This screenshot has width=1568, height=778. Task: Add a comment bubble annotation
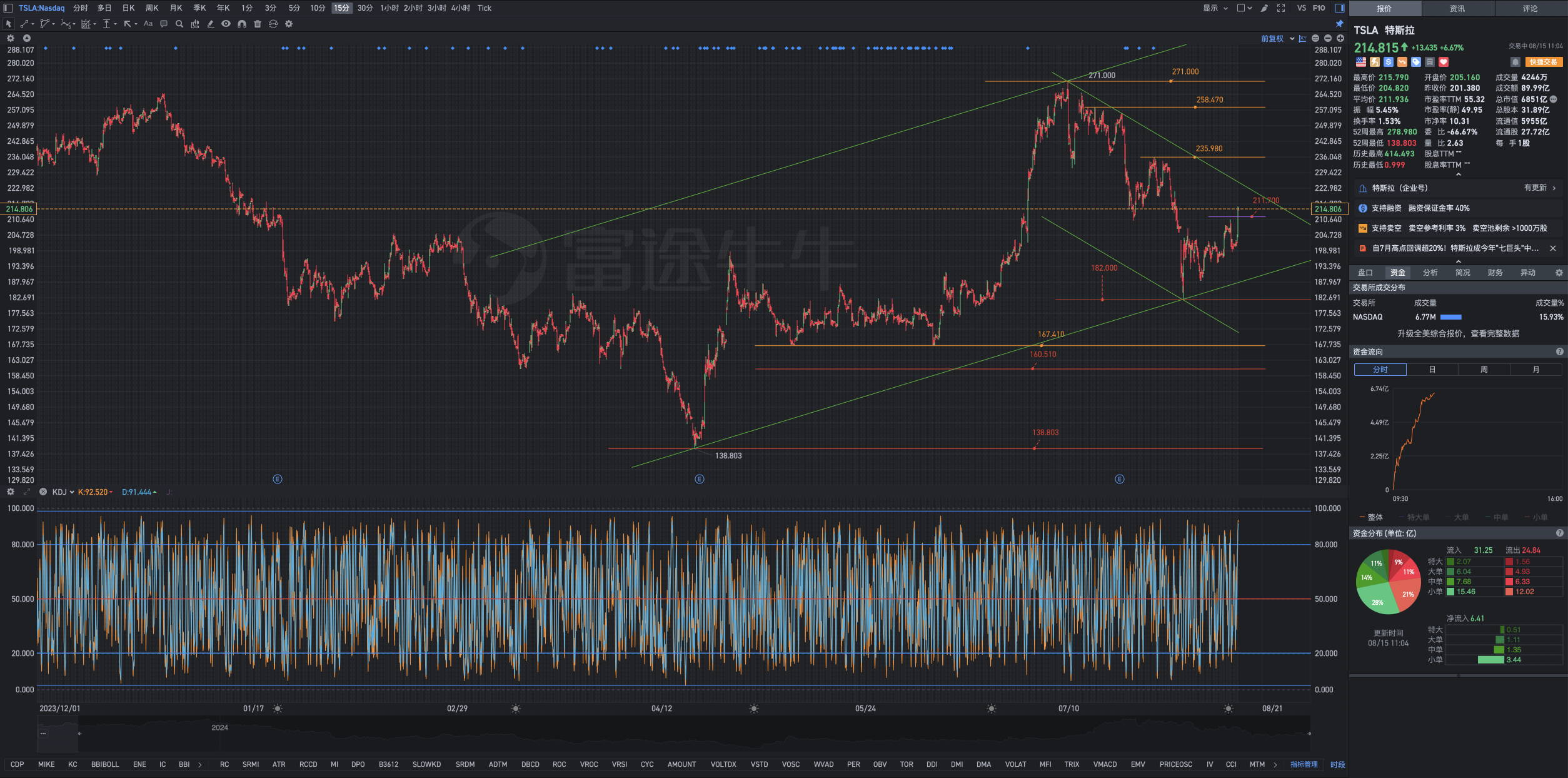point(164,24)
